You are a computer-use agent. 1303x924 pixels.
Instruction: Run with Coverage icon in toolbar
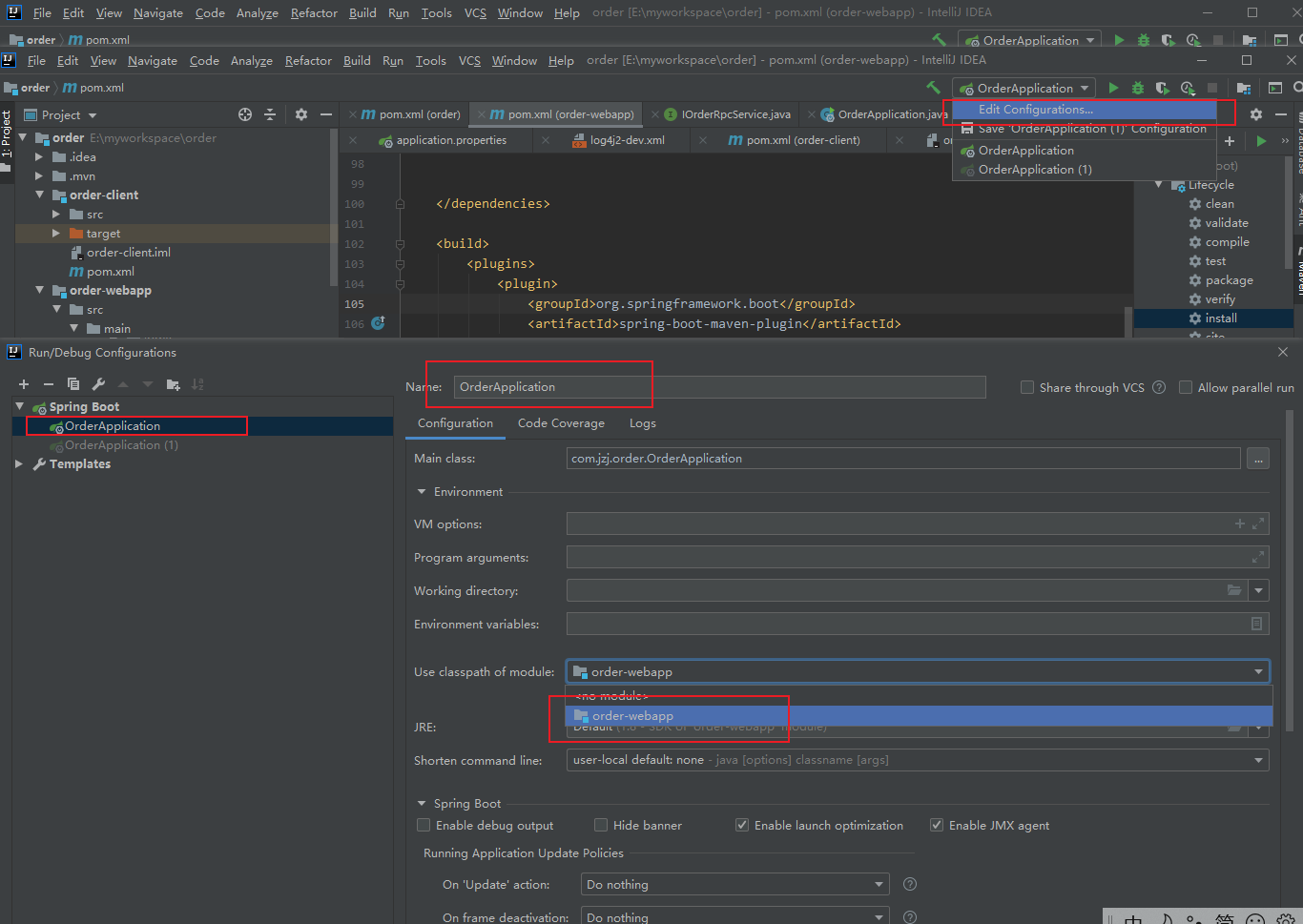[x=1163, y=88]
